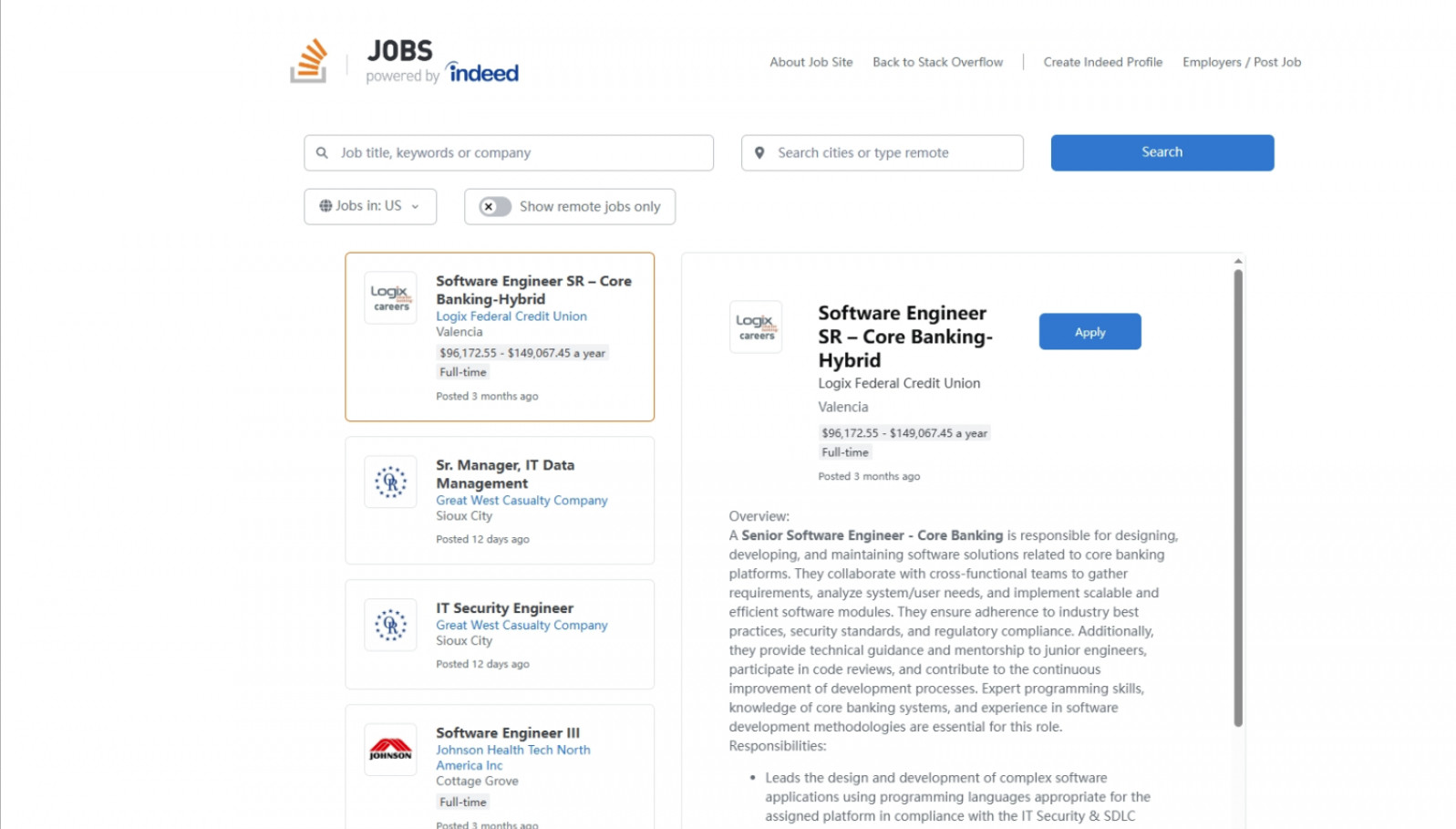
Task: Open Create Indeed Profile link
Action: point(1103,62)
